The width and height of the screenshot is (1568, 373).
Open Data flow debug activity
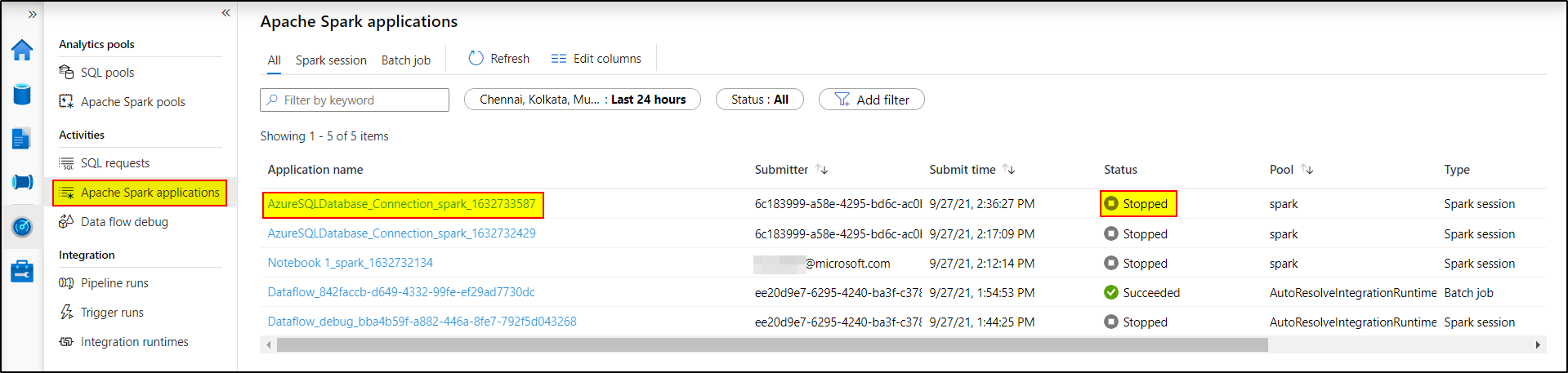(x=123, y=222)
